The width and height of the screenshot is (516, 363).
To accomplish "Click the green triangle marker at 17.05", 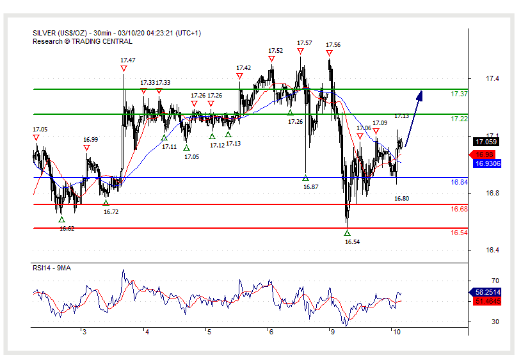I will [186, 148].
